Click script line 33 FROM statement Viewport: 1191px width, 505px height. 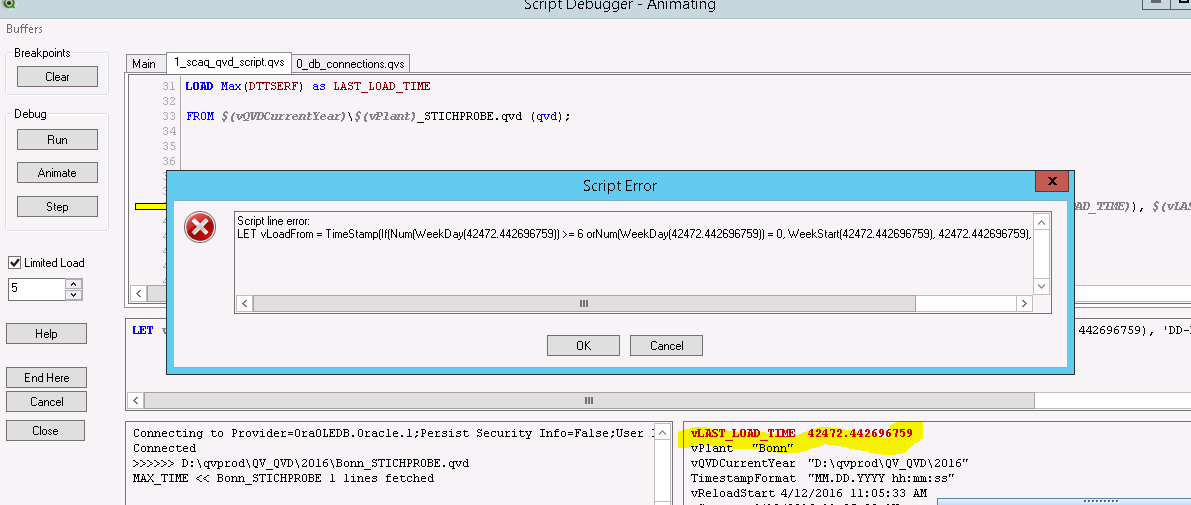pyautogui.click(x=378, y=116)
